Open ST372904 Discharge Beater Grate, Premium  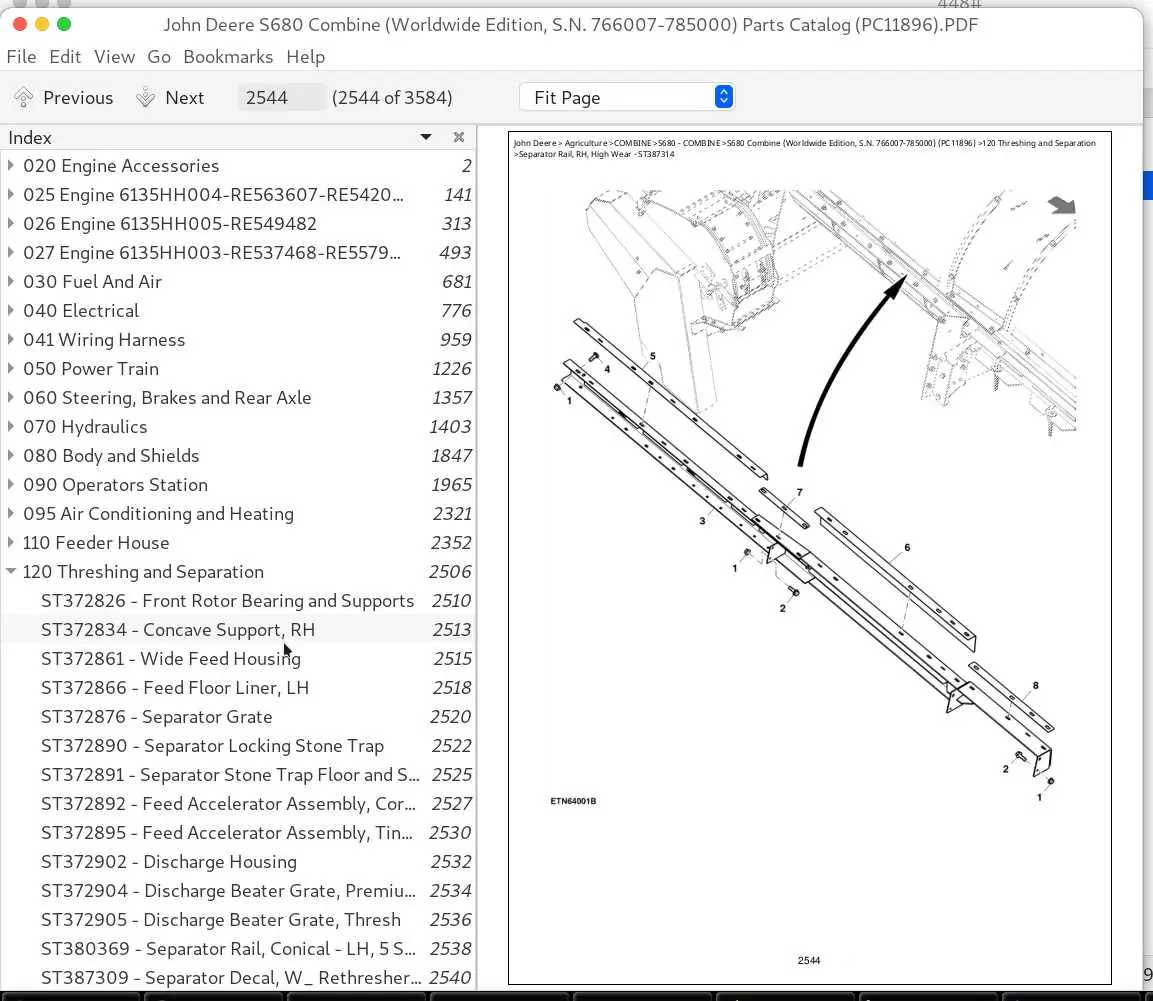(x=238, y=891)
